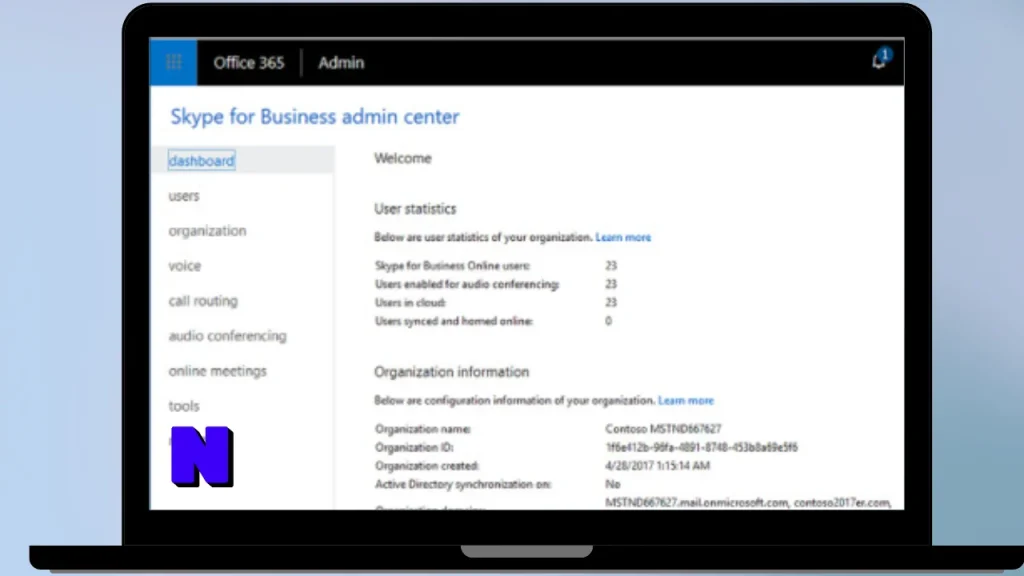Click the Skype for Business Online users label
This screenshot has width=1024, height=576.
(452, 266)
